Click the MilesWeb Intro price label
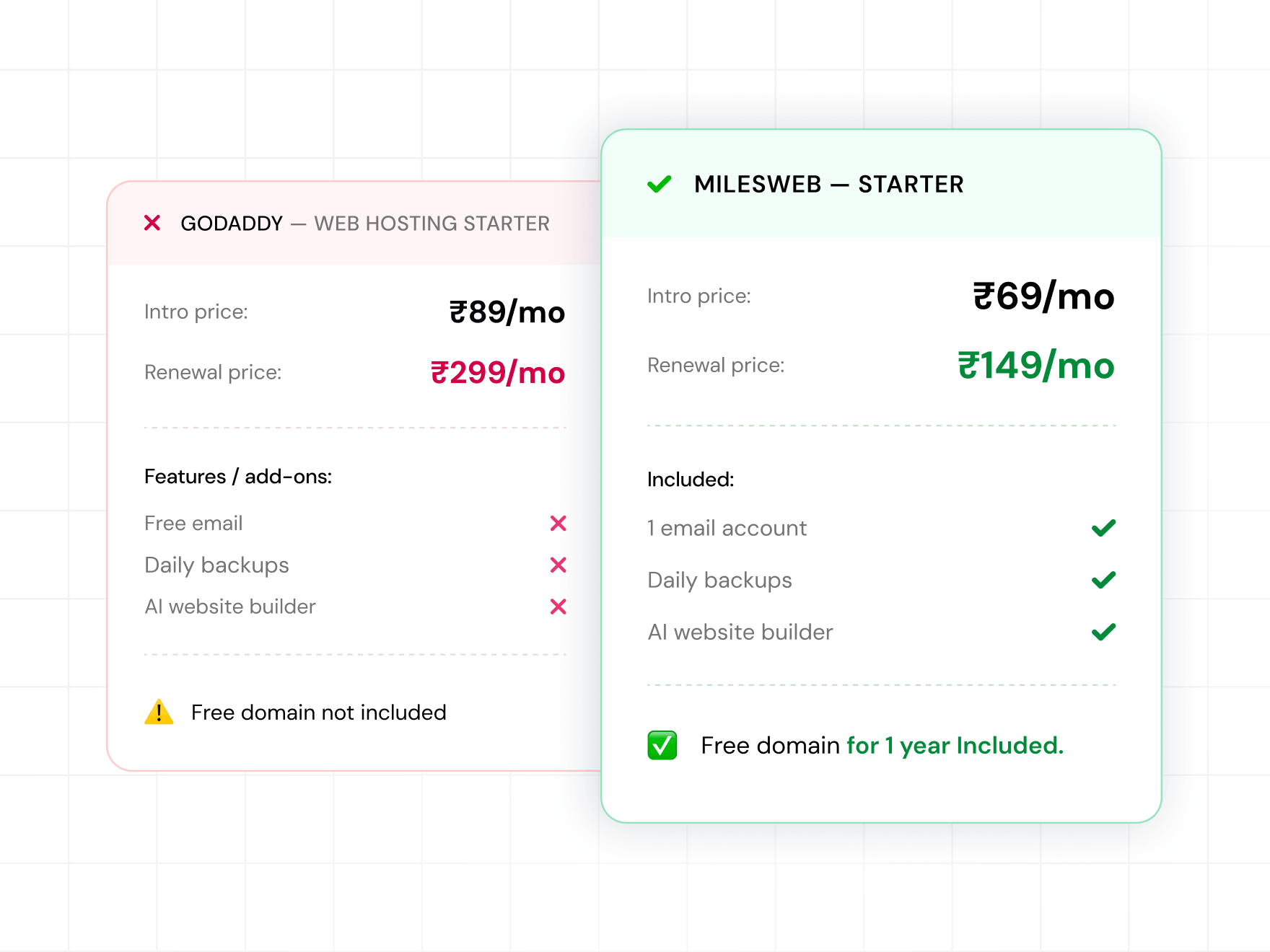Image resolution: width=1270 pixels, height=952 pixels. coord(699,296)
